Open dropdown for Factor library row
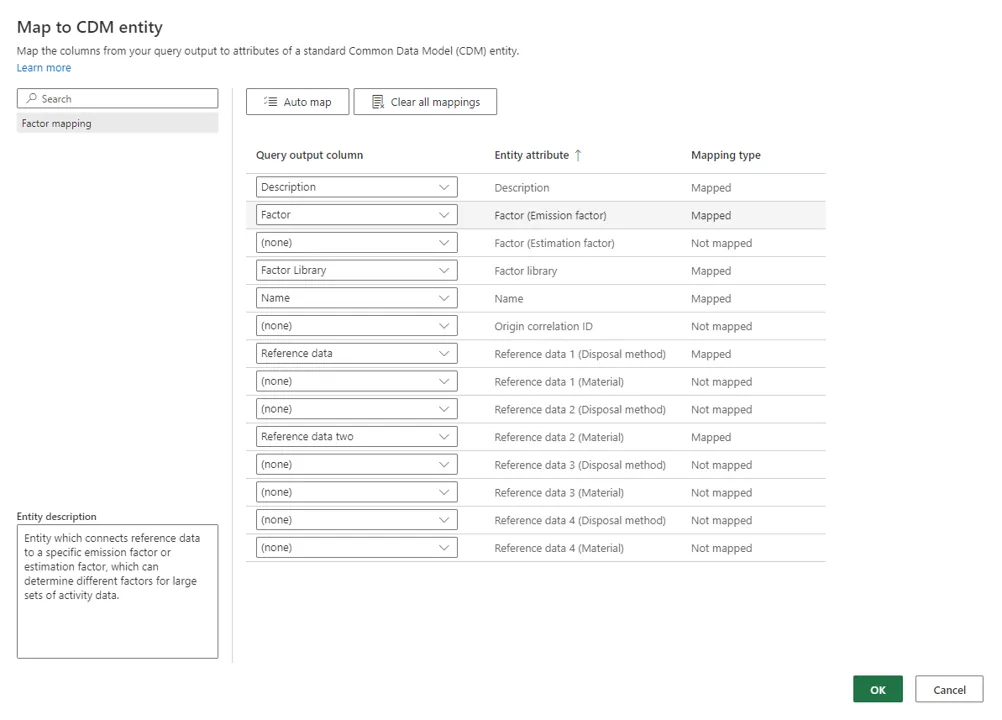Image resolution: width=1002 pixels, height=720 pixels. [357, 270]
